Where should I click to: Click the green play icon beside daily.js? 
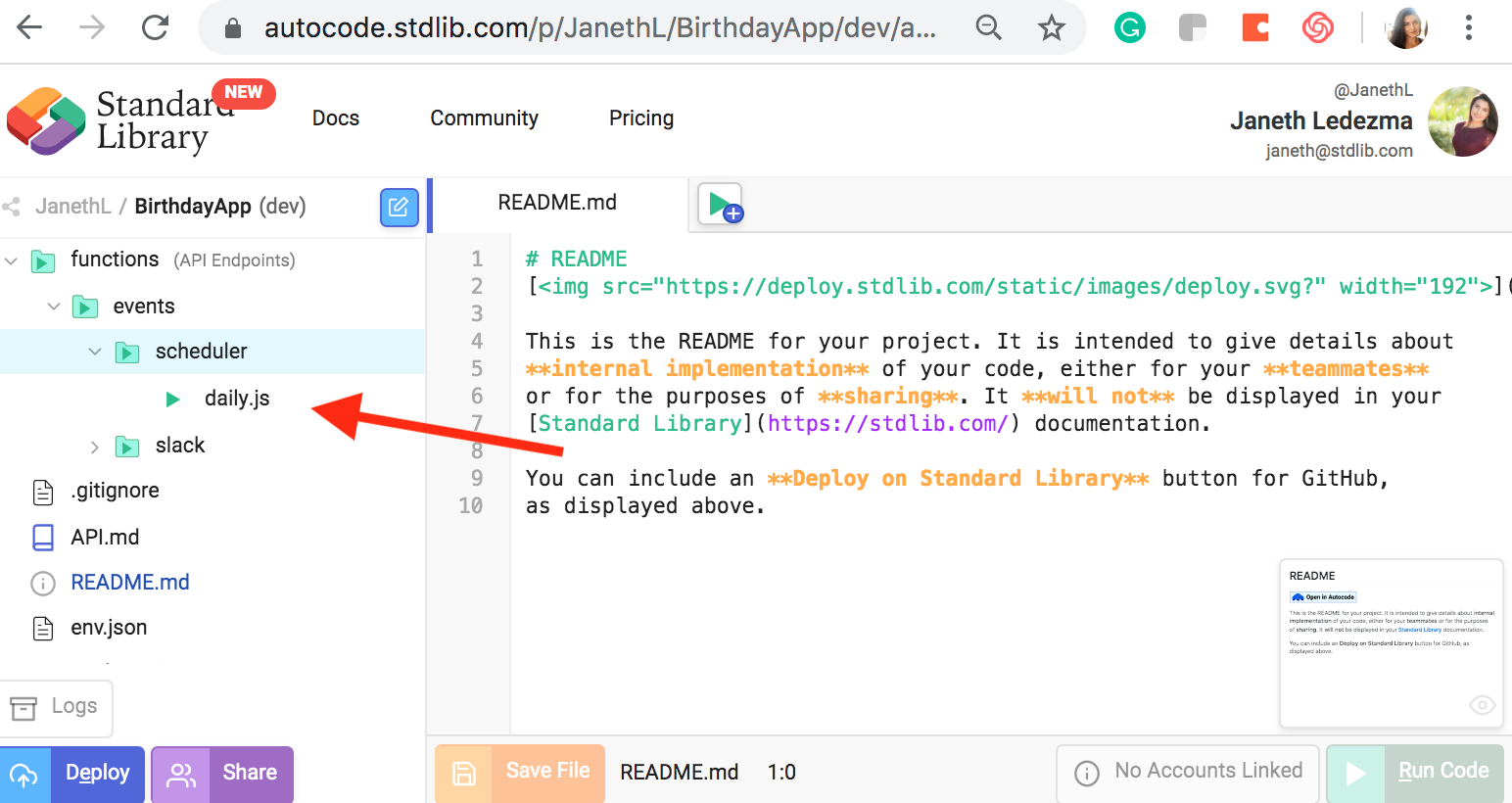click(x=173, y=399)
